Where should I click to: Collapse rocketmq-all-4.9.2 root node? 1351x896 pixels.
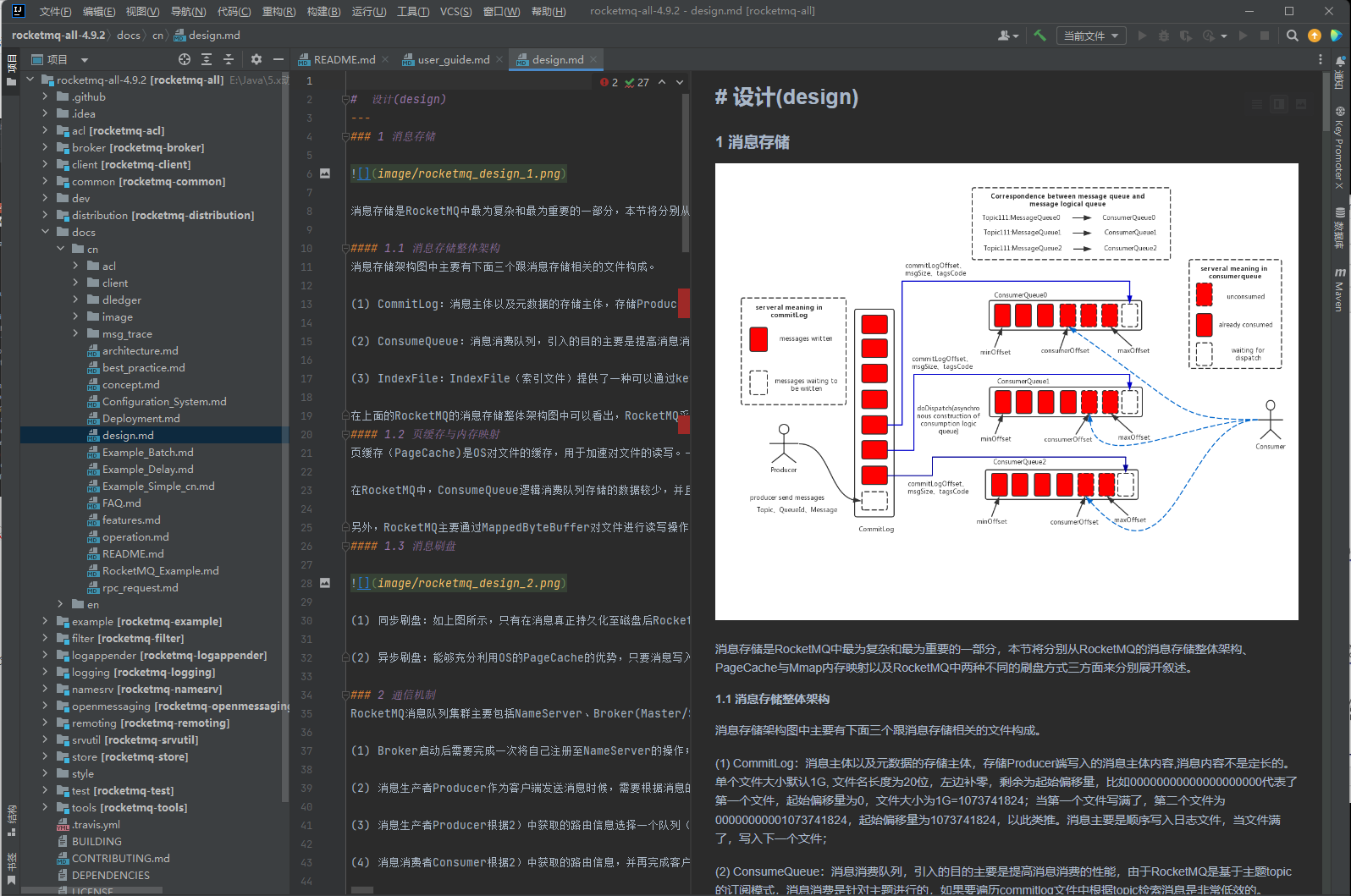pyautogui.click(x=30, y=80)
